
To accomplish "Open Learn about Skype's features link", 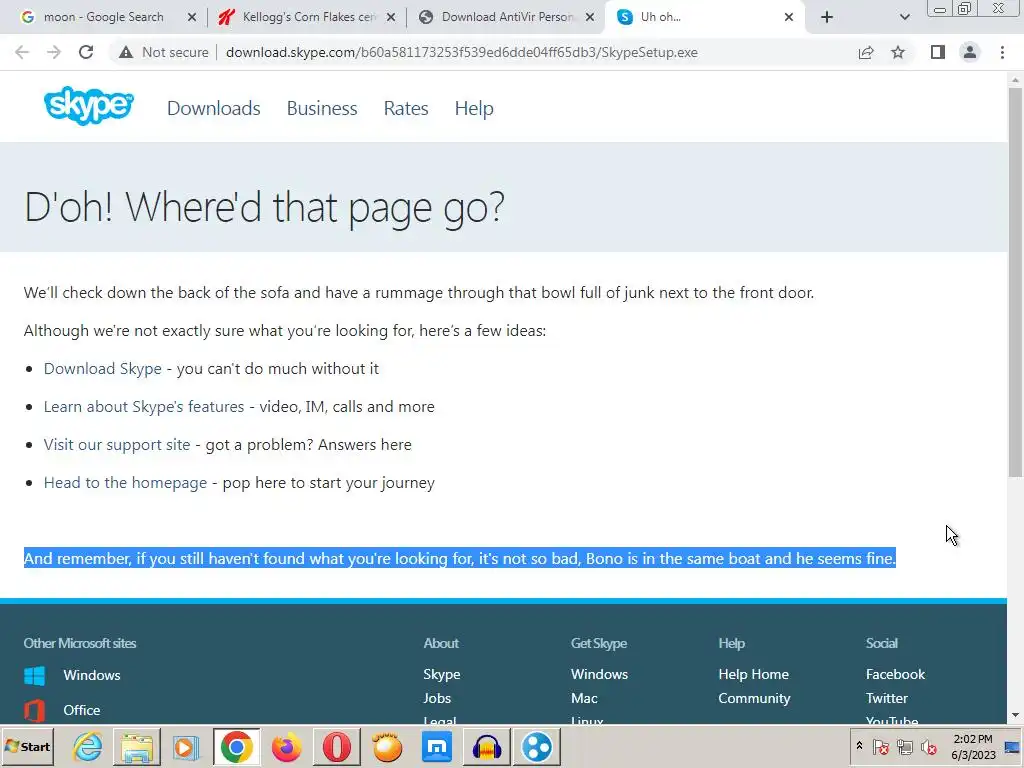I will tap(144, 406).
